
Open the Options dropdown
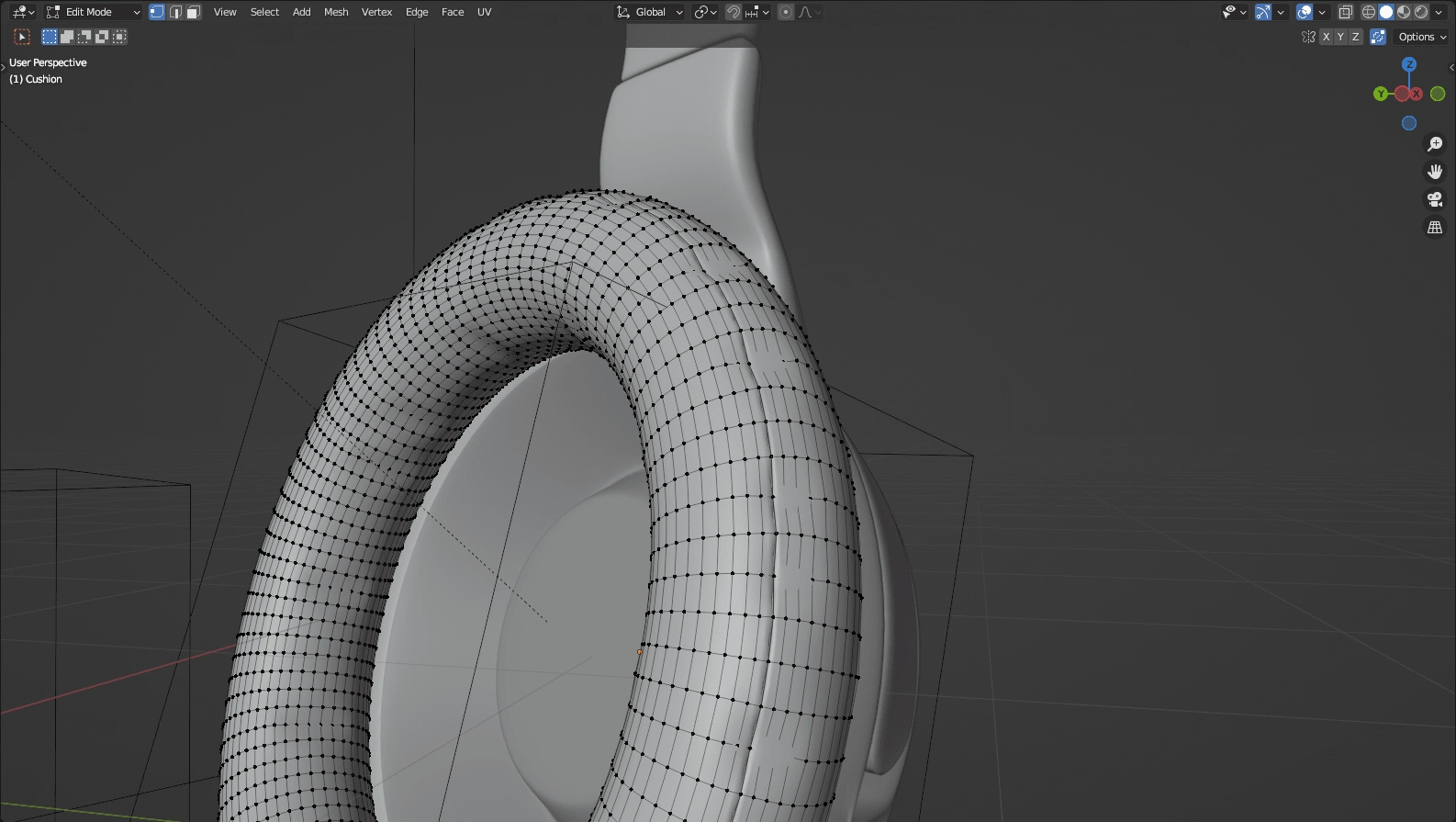(1422, 37)
